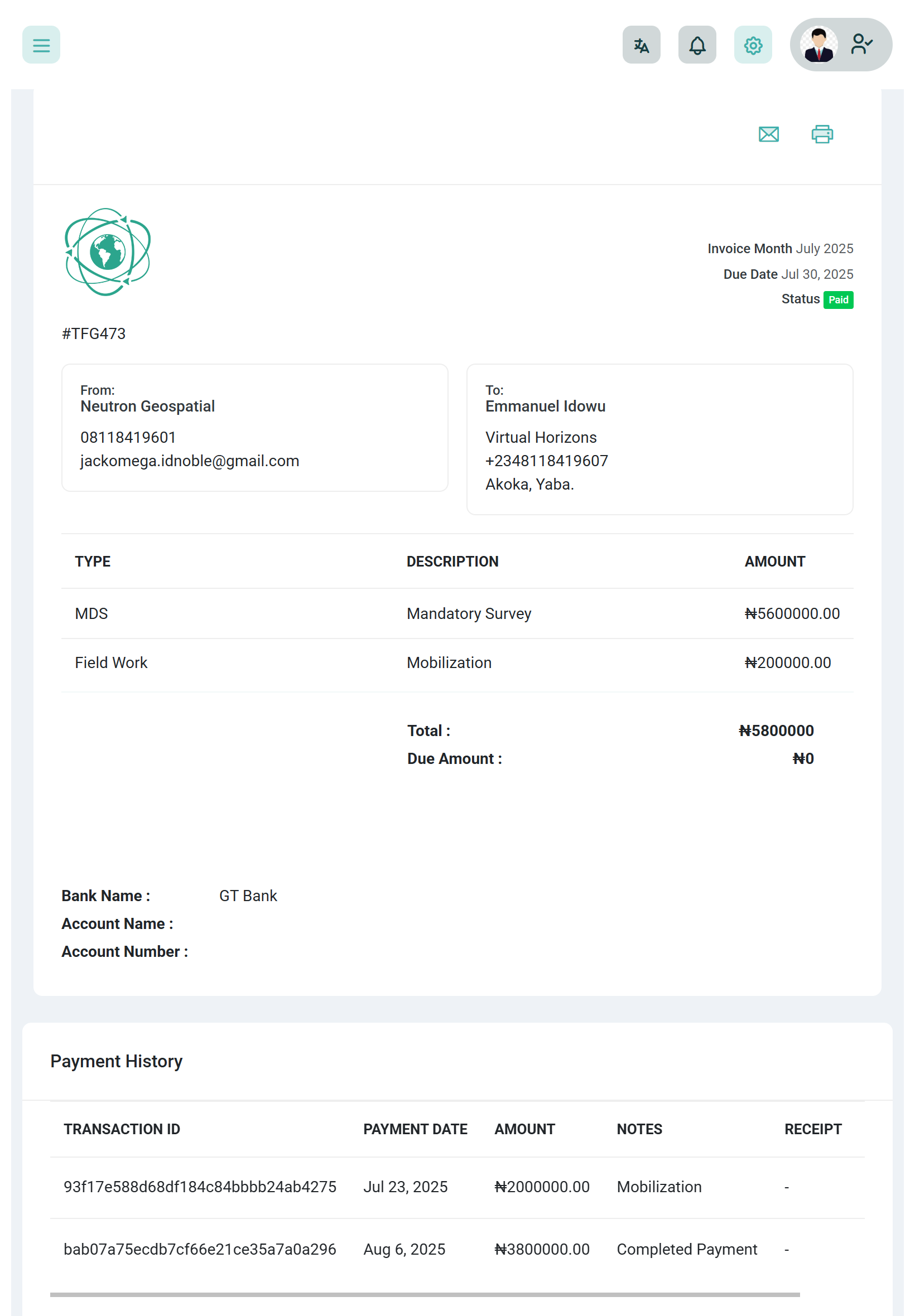Click invoice number #TFG473
915x1316 pixels.
[93, 333]
